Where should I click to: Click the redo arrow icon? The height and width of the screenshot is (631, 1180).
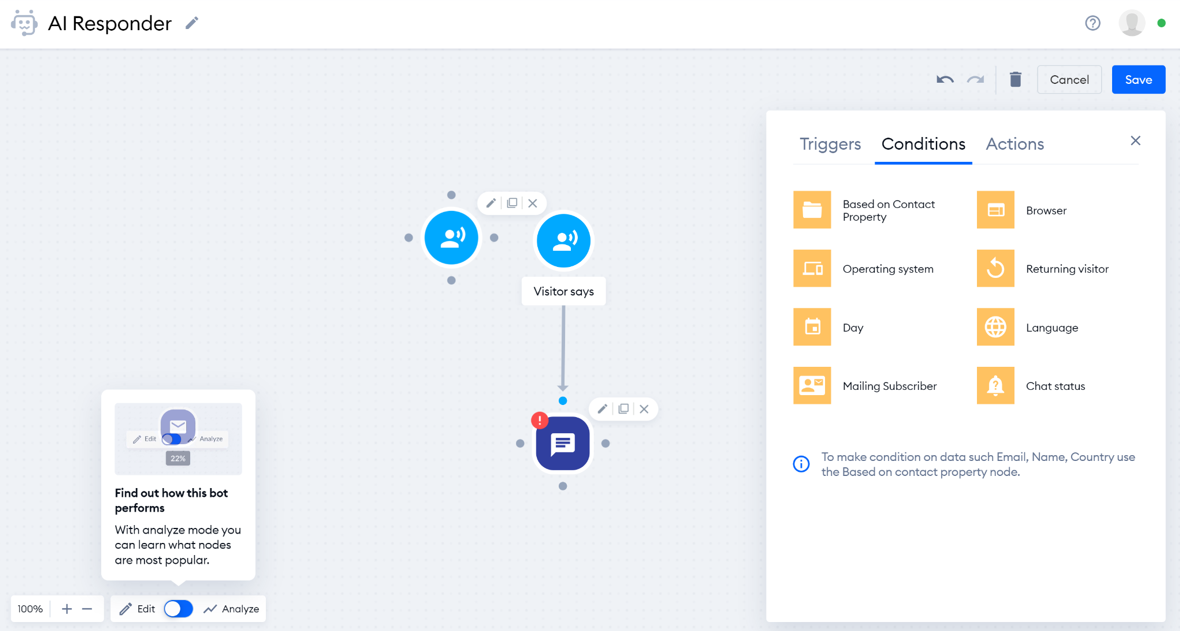tap(975, 80)
